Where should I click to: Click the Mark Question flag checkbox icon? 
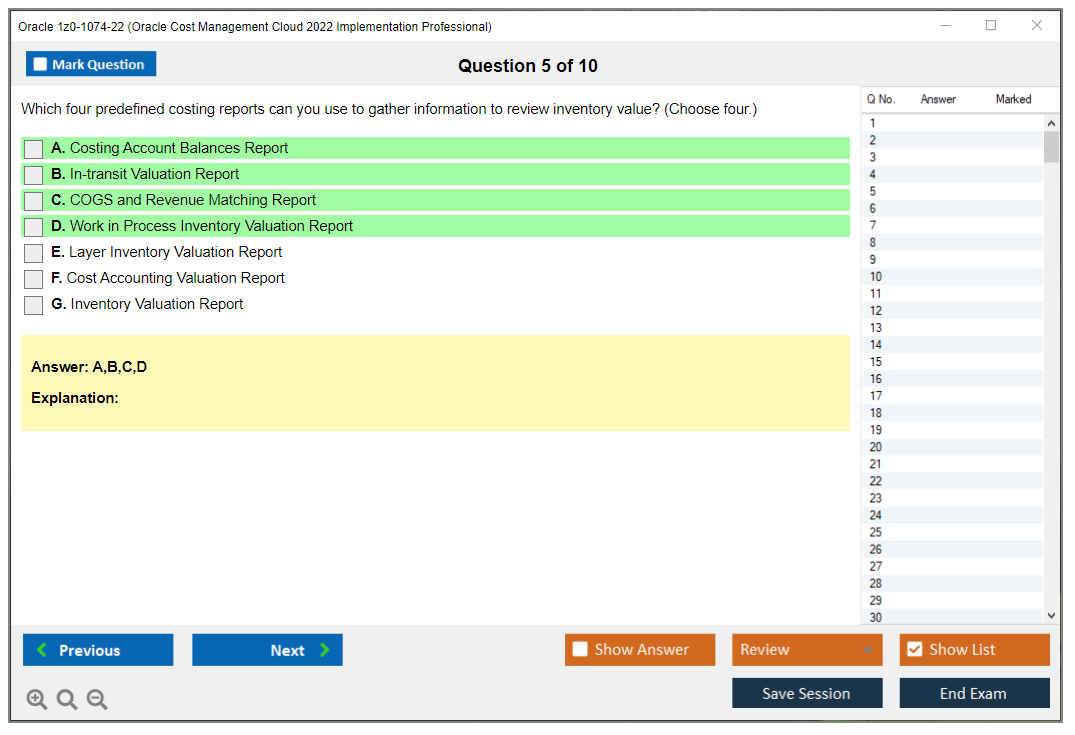tap(39, 63)
